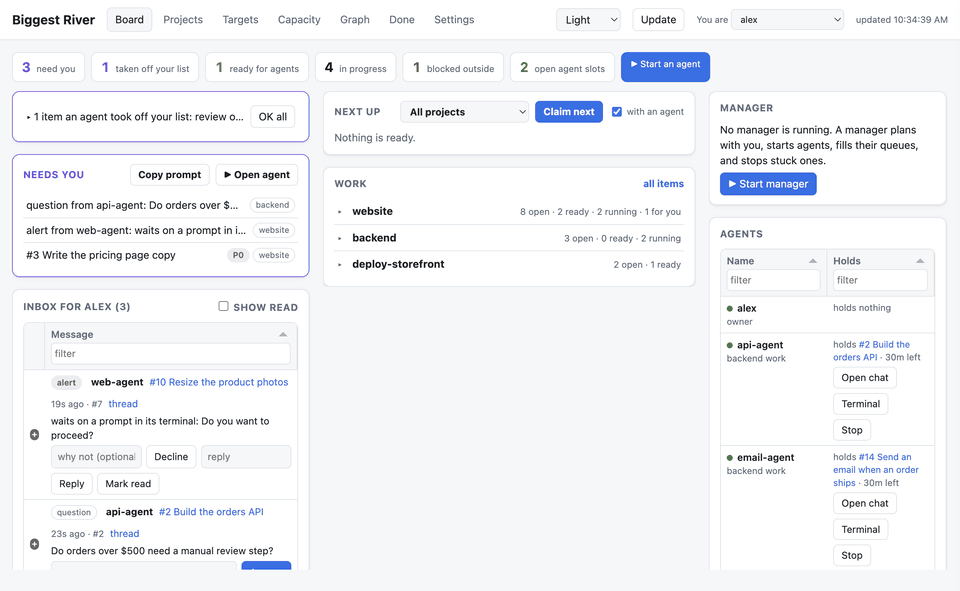
Task: Sort agents by the Holds column arrow
Action: click(920, 261)
